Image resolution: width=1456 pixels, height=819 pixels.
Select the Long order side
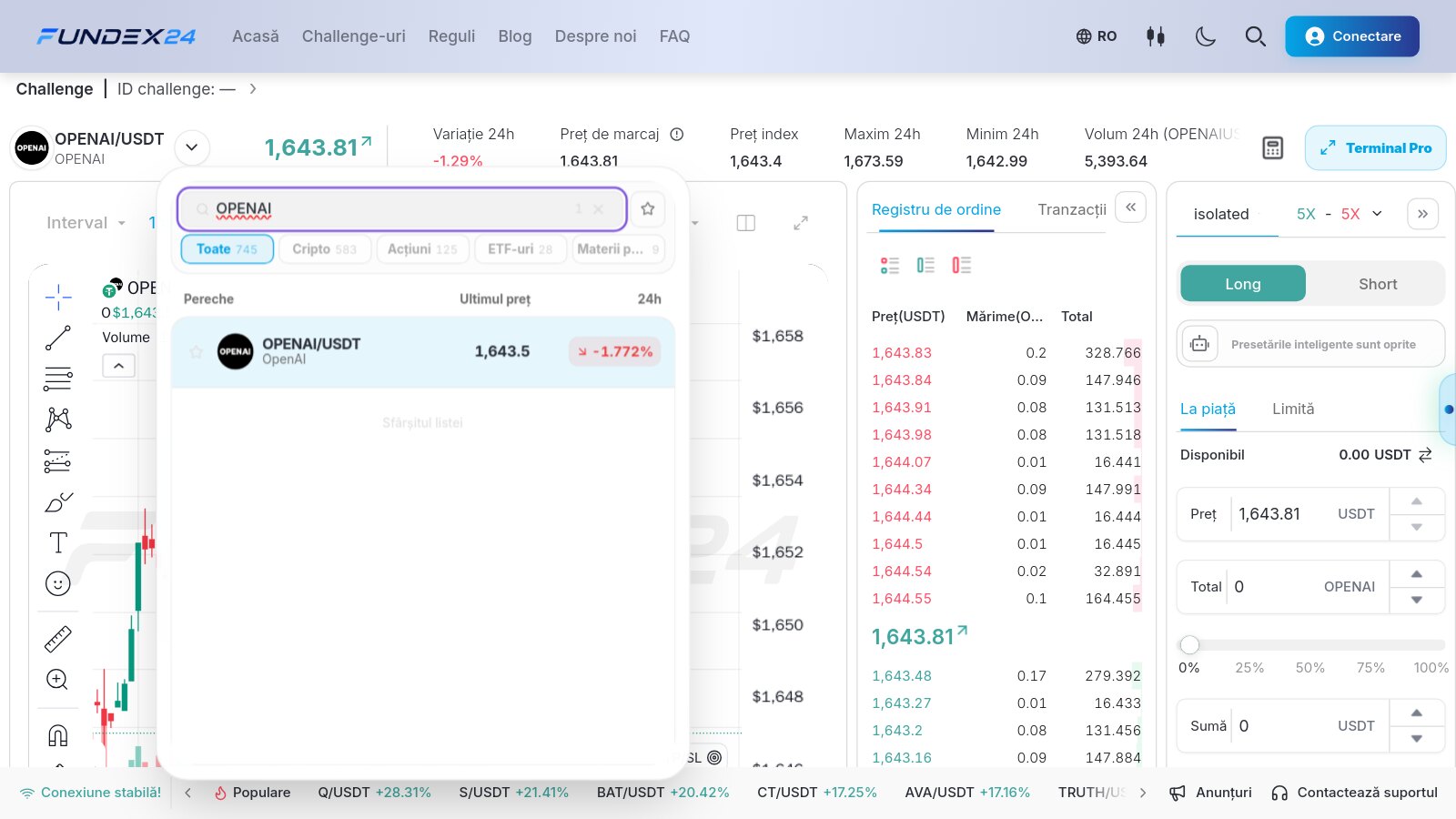[x=1243, y=284]
